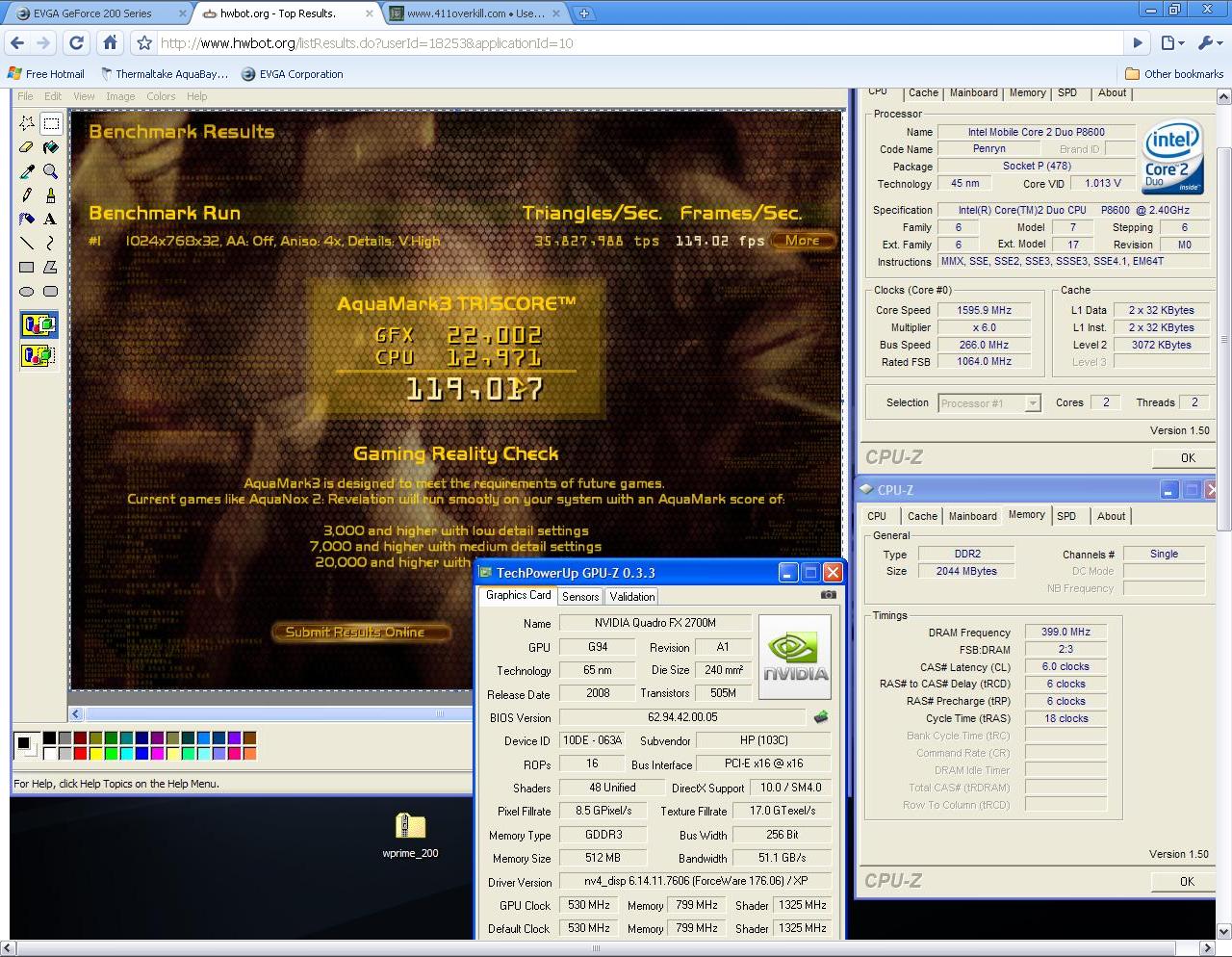Open a new browser tab with plus button

(x=583, y=13)
